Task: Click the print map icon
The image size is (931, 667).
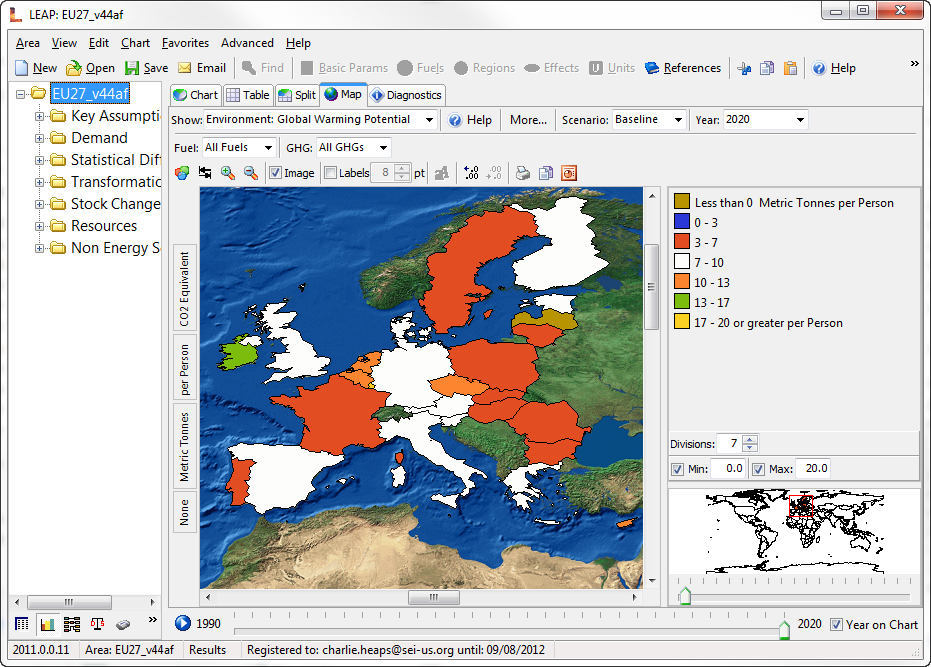Action: (x=523, y=173)
